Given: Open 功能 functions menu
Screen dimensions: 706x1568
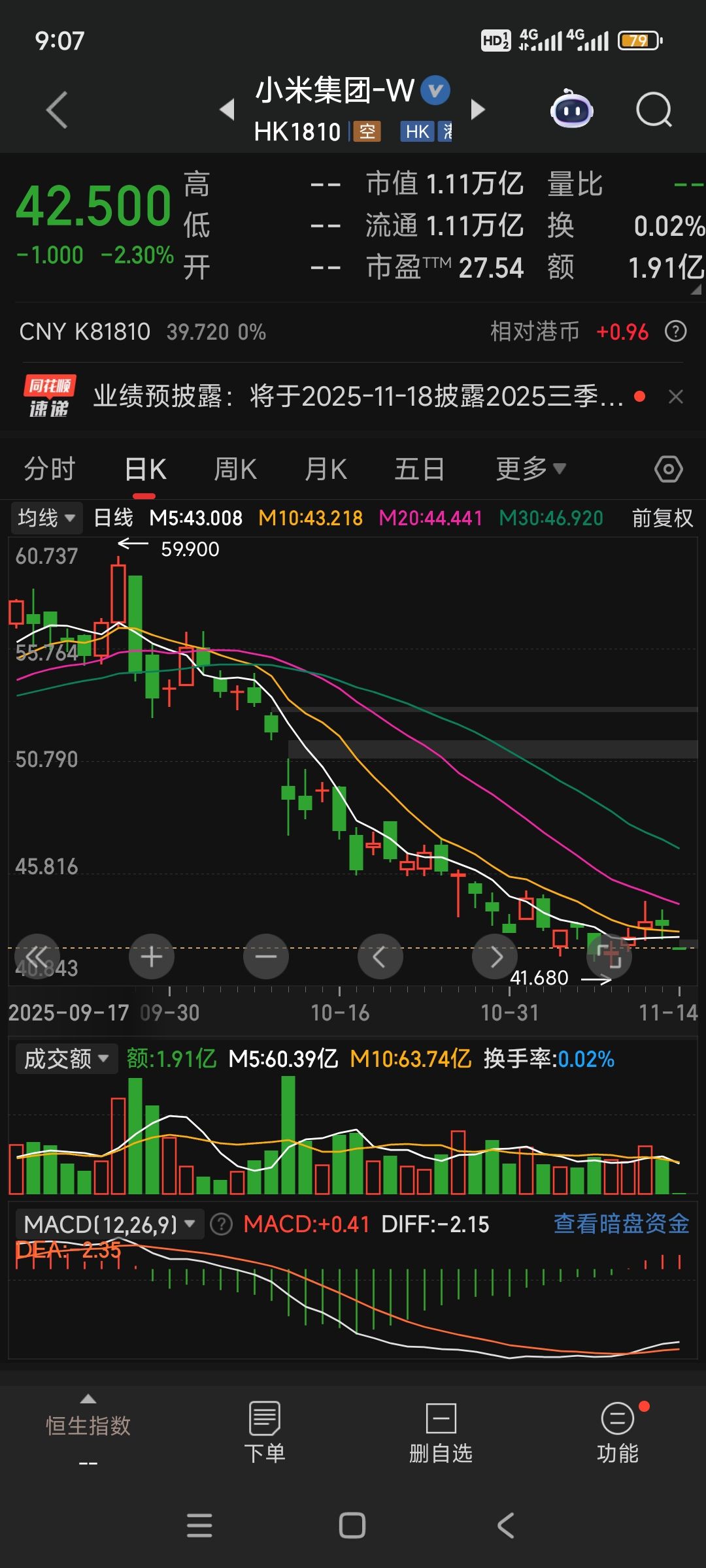Looking at the screenshot, I should tap(618, 1432).
